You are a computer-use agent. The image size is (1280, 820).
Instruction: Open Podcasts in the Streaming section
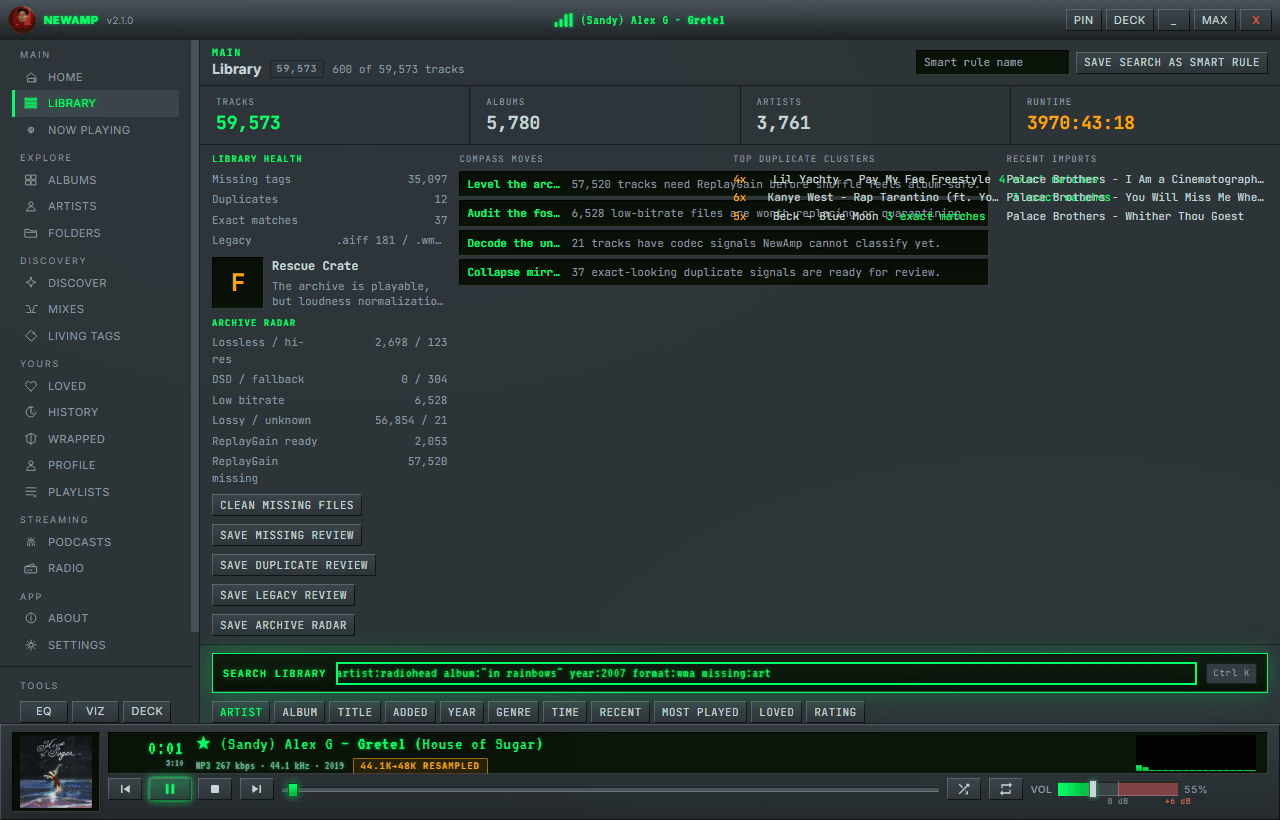click(x=96, y=542)
